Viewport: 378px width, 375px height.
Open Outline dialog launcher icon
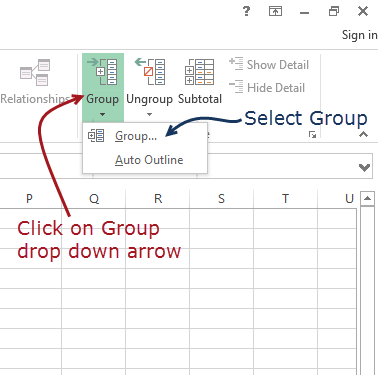pos(312,135)
